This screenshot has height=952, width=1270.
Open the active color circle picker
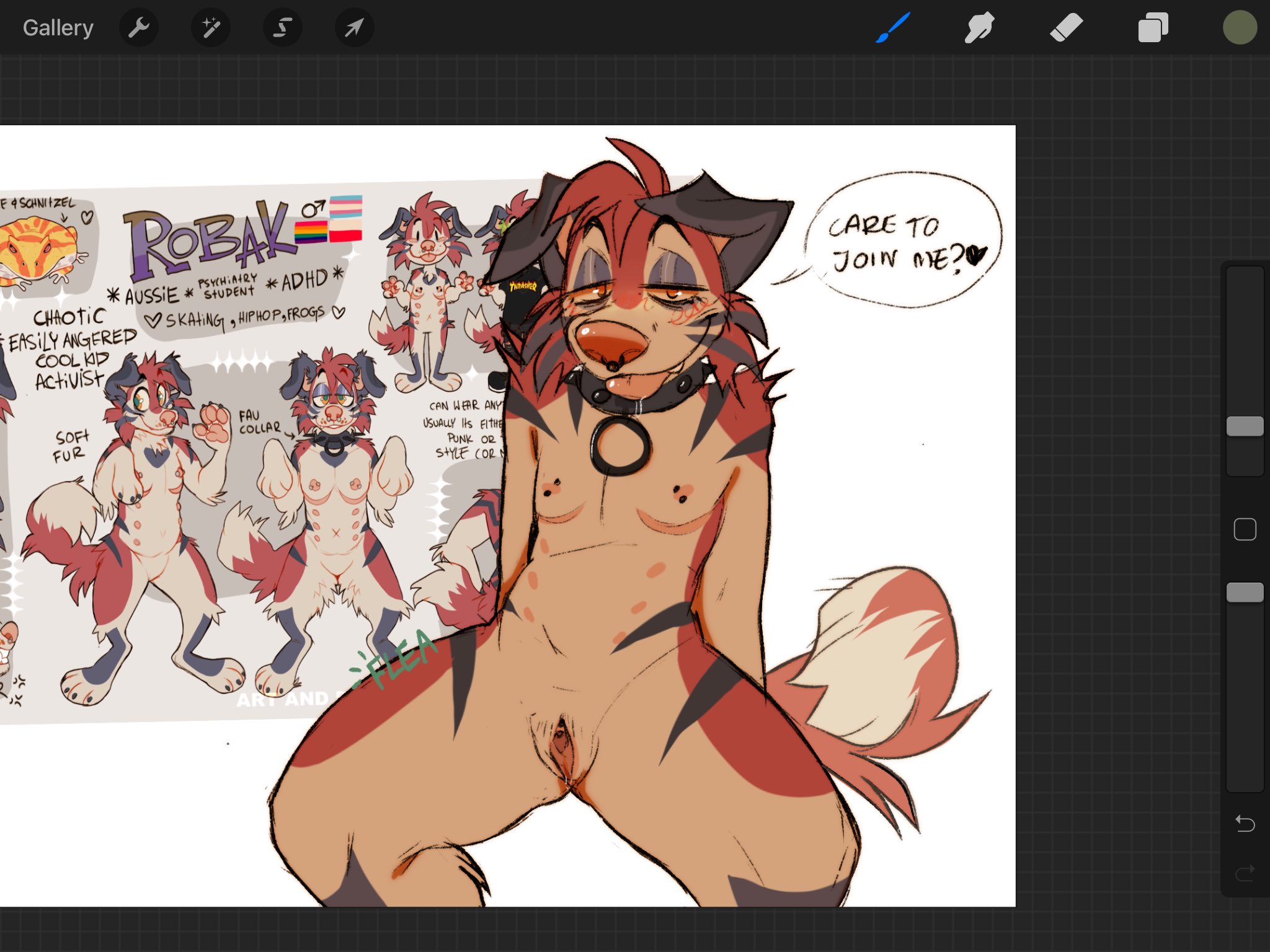point(1240,28)
